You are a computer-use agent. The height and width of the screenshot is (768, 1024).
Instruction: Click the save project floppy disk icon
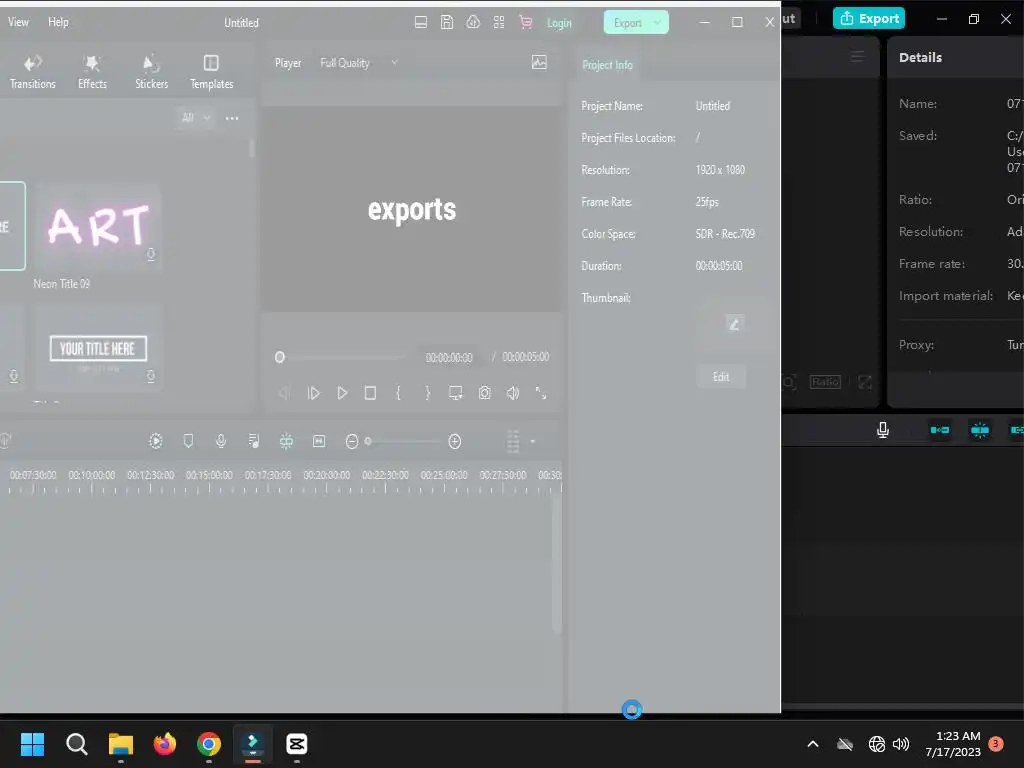[x=447, y=22]
